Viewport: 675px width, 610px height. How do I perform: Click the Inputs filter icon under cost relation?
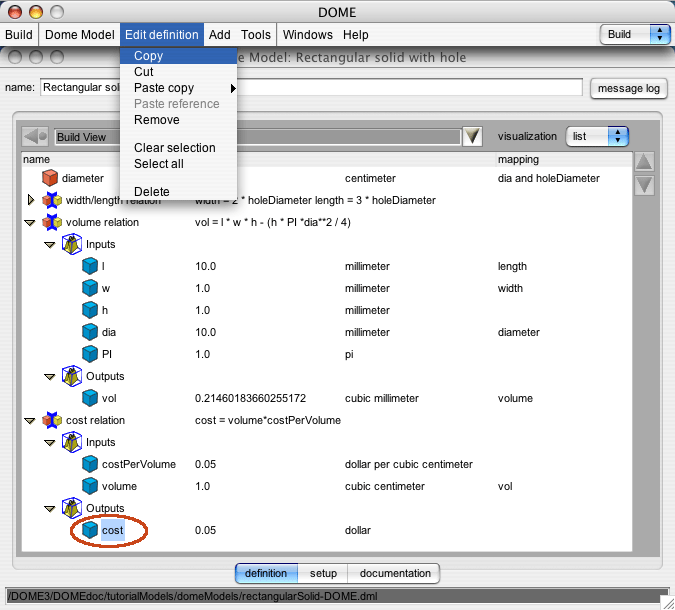(x=71, y=442)
